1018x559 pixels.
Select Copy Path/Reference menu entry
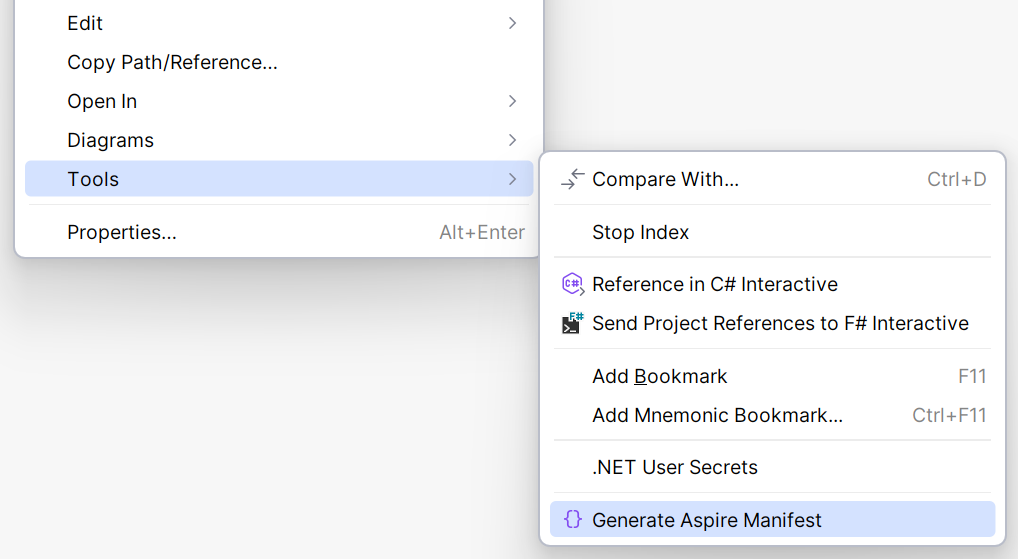(172, 62)
